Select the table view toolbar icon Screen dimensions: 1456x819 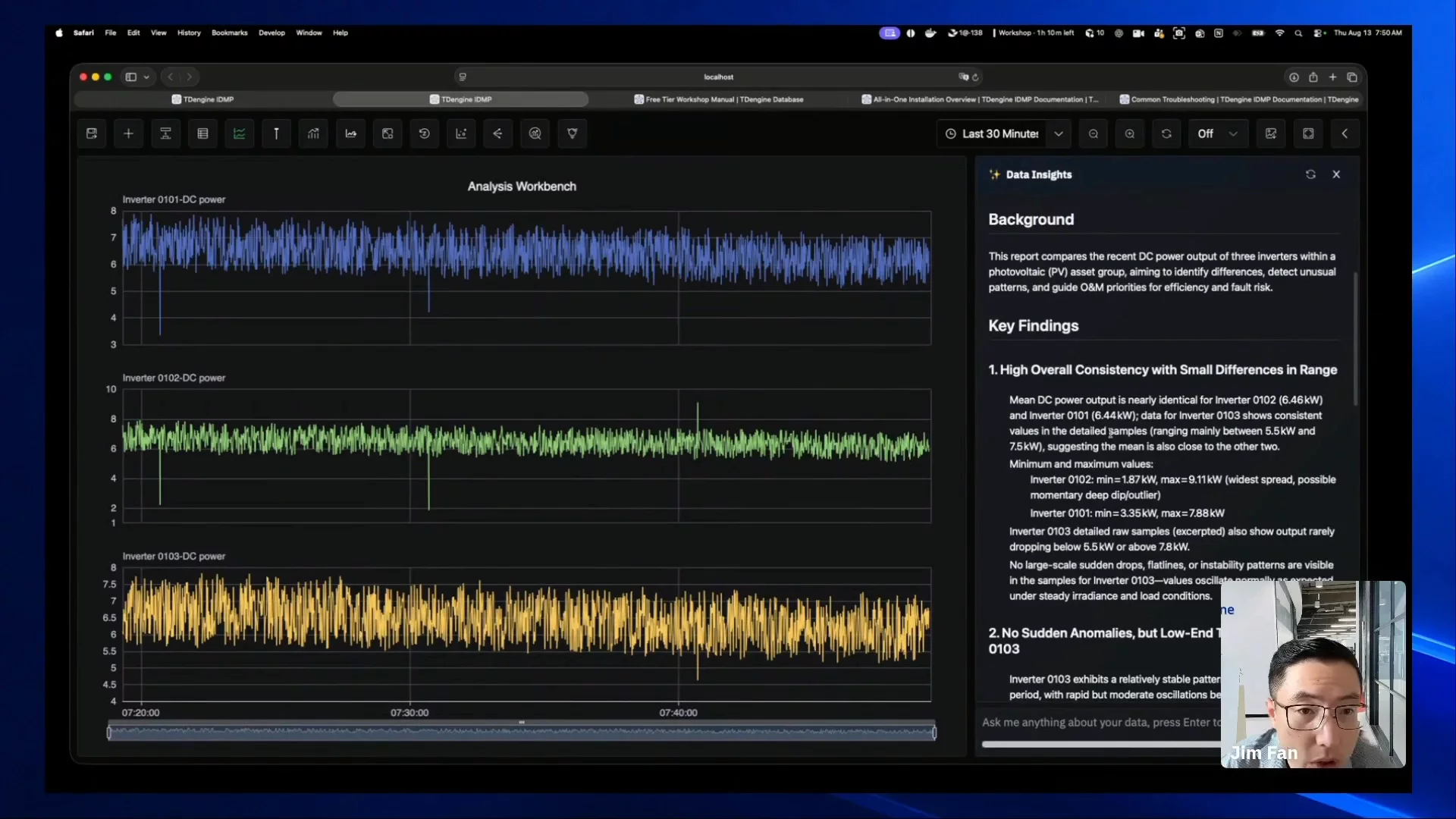[202, 133]
